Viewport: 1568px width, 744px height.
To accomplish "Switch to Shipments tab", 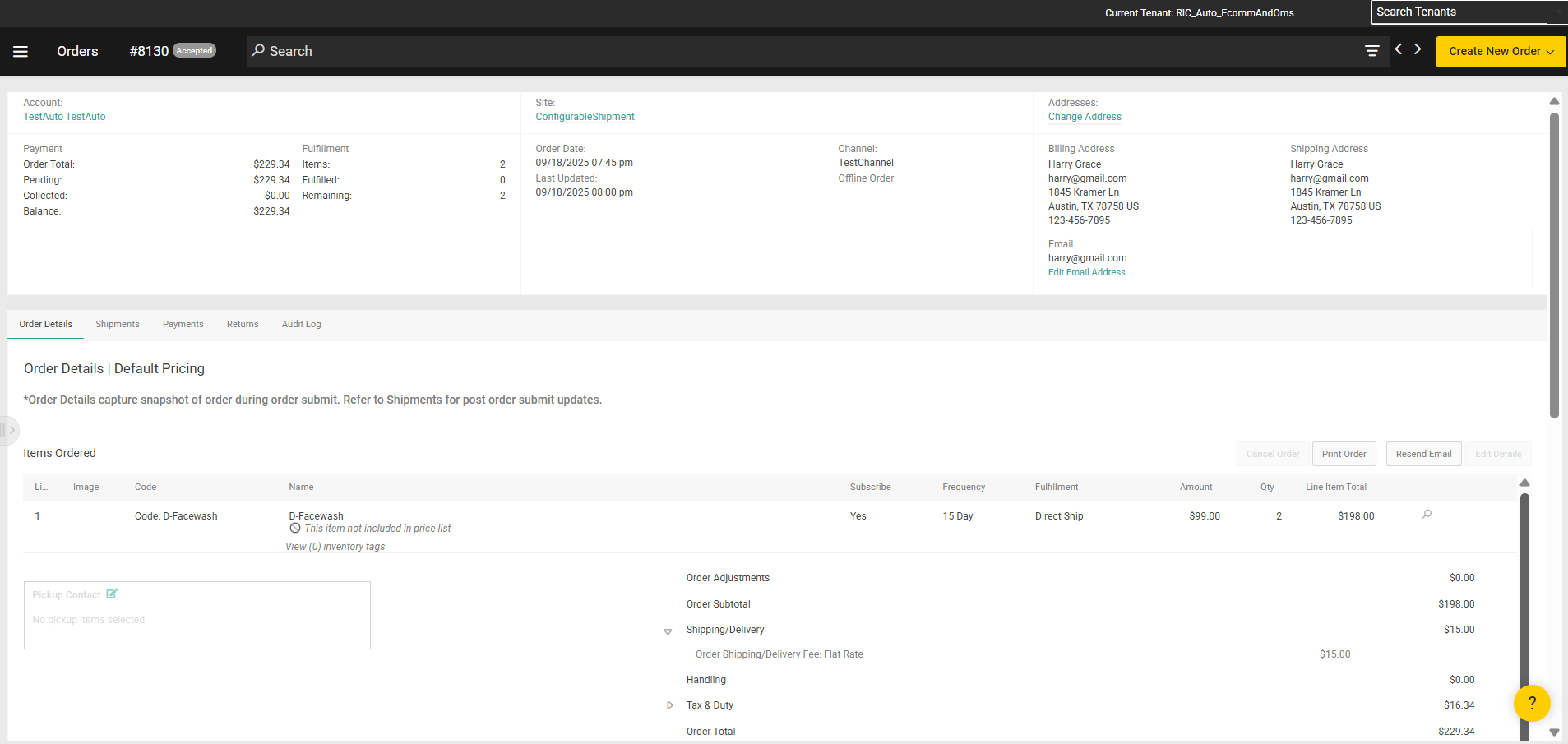I will [118, 324].
